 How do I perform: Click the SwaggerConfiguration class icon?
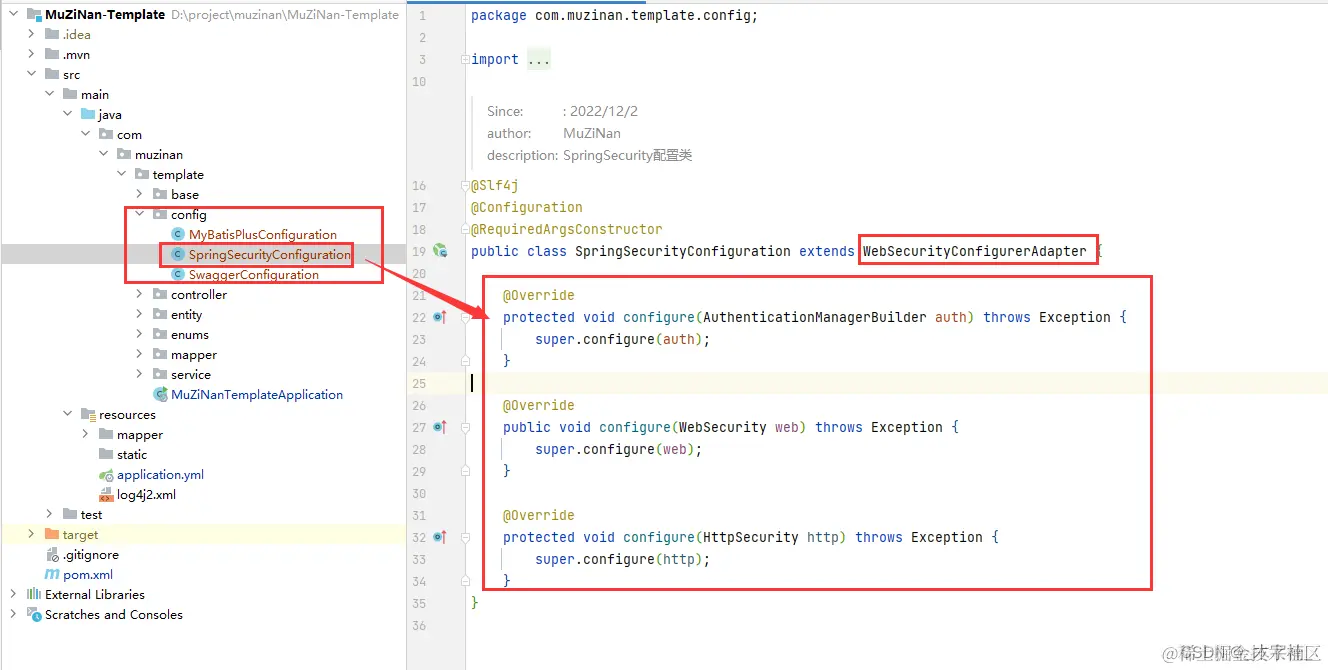(178, 275)
